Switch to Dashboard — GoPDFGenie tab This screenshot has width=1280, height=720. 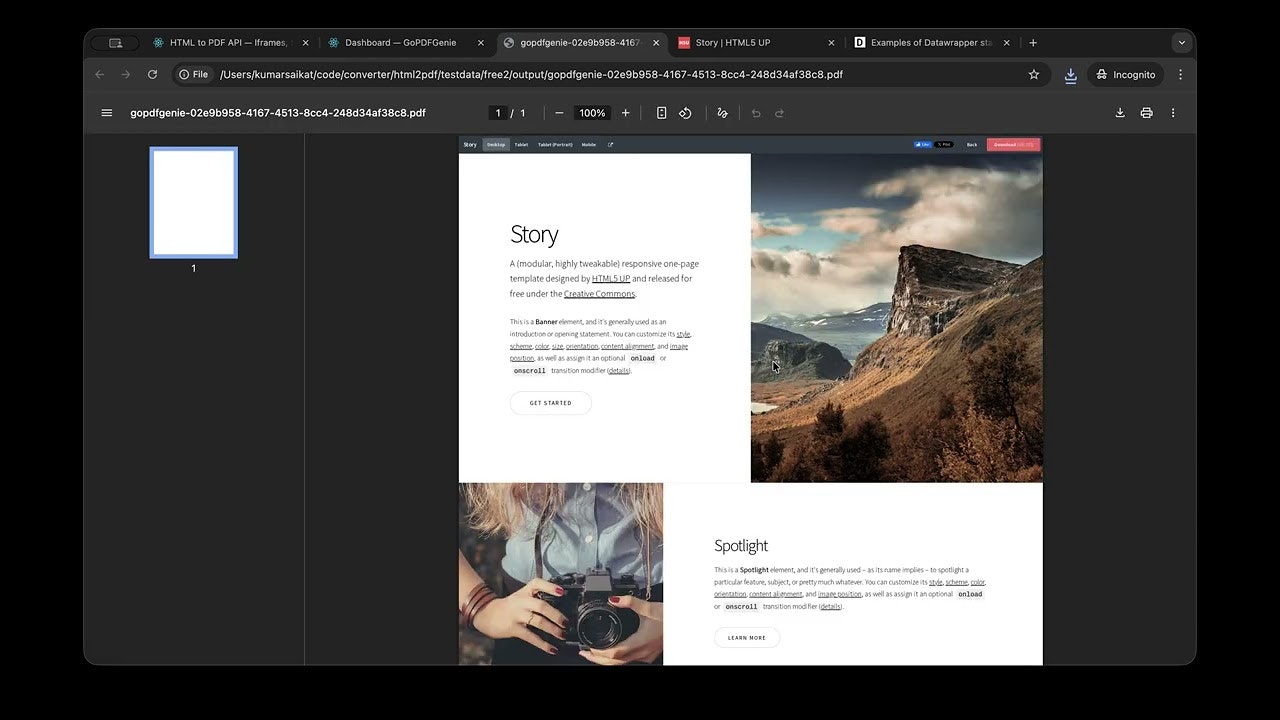tap(400, 43)
